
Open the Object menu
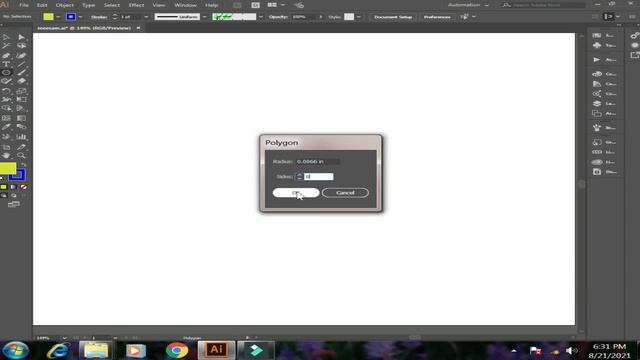click(64, 5)
